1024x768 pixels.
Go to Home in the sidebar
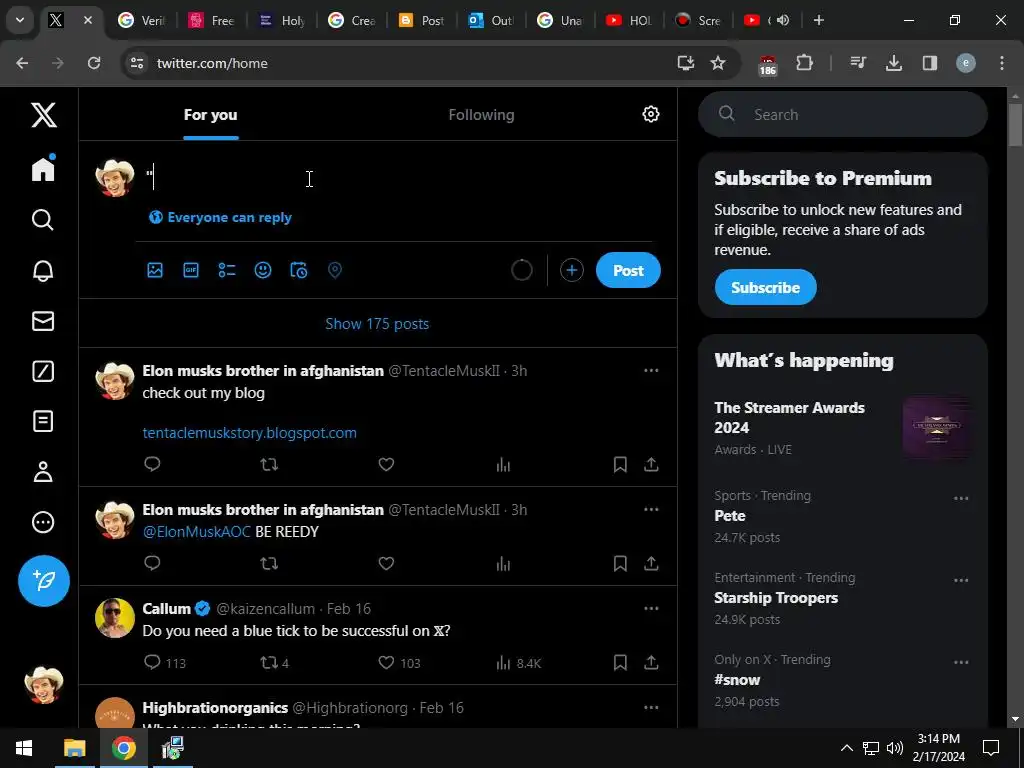pyautogui.click(x=43, y=168)
